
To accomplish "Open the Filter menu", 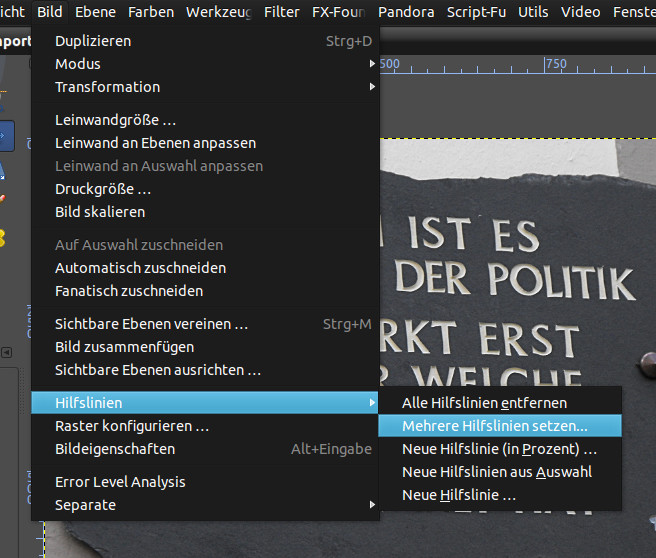I will (281, 12).
